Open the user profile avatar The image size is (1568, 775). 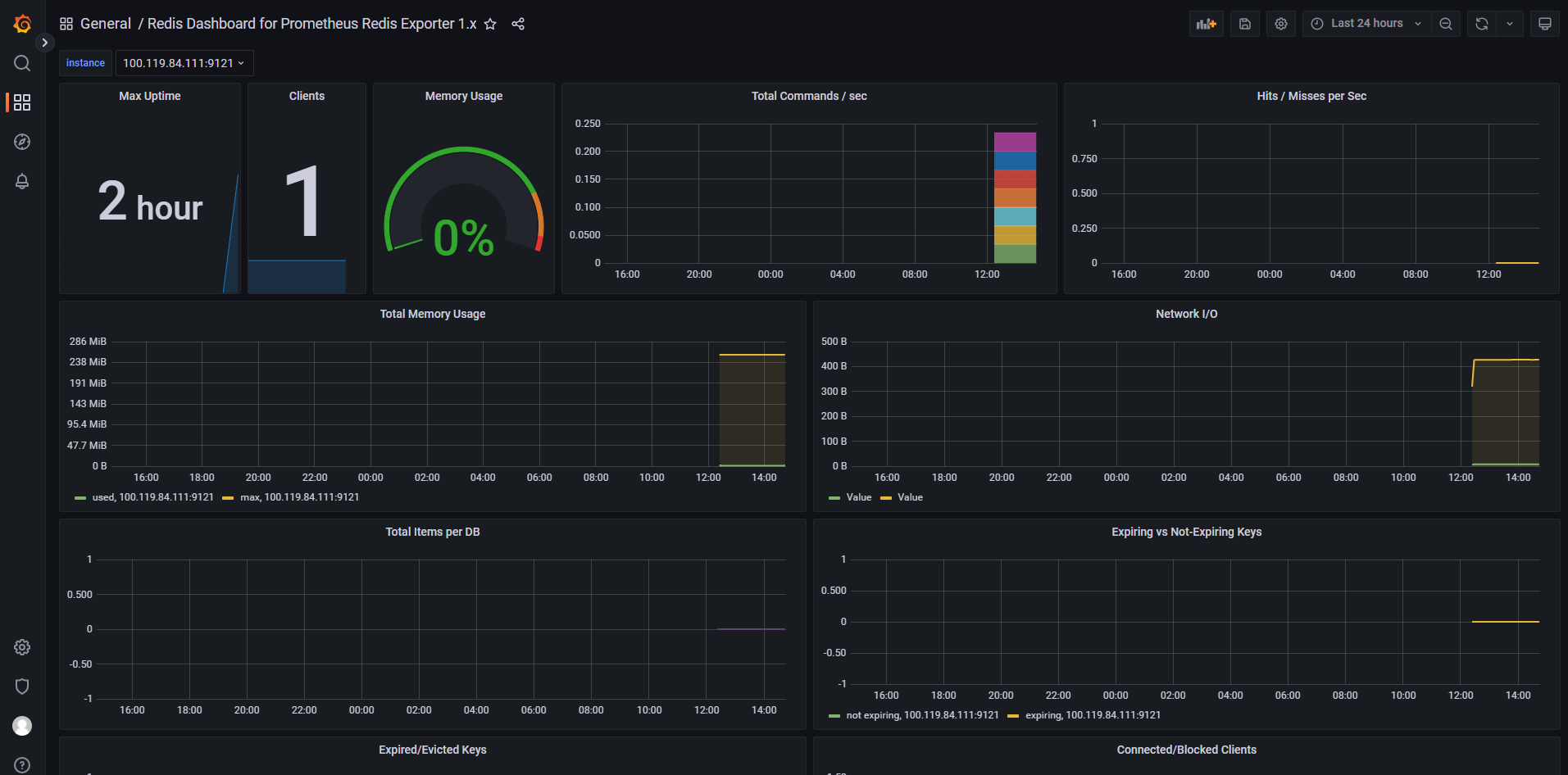22,726
